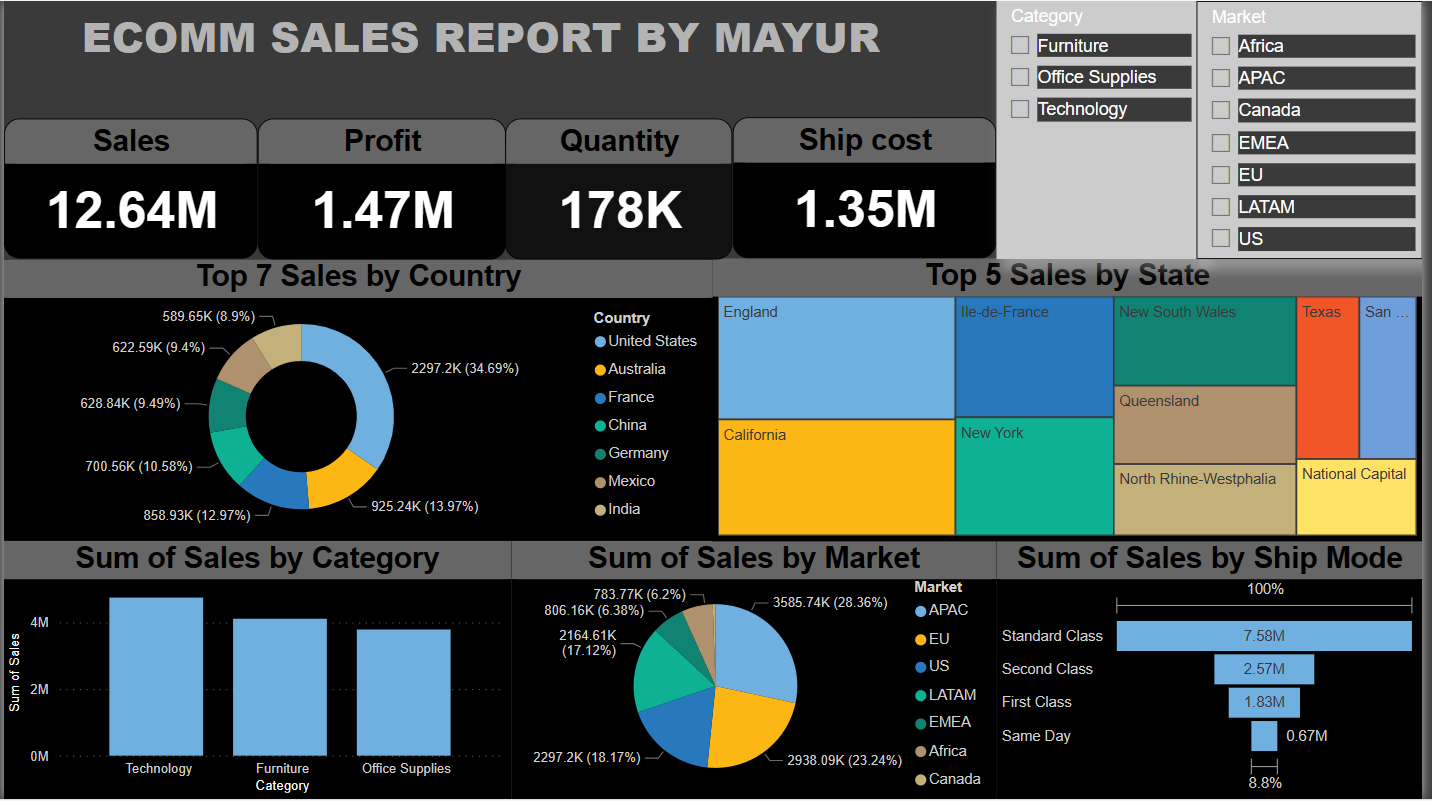Select the Standard Class funnel bar
Screen dimensions: 1432x801
1263,636
